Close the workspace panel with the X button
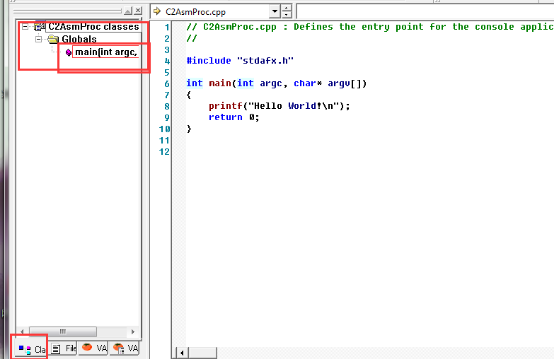This screenshot has width=554, height=360. (x=138, y=11)
